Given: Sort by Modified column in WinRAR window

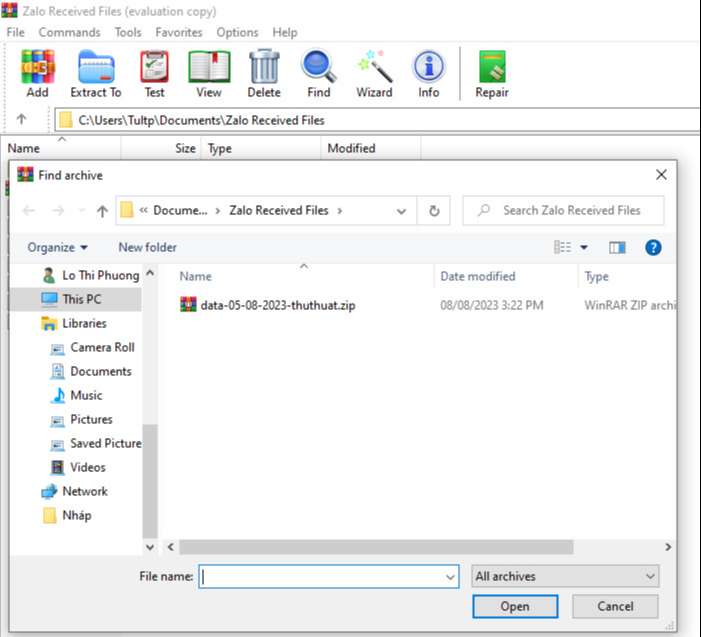Looking at the screenshot, I should (351, 148).
